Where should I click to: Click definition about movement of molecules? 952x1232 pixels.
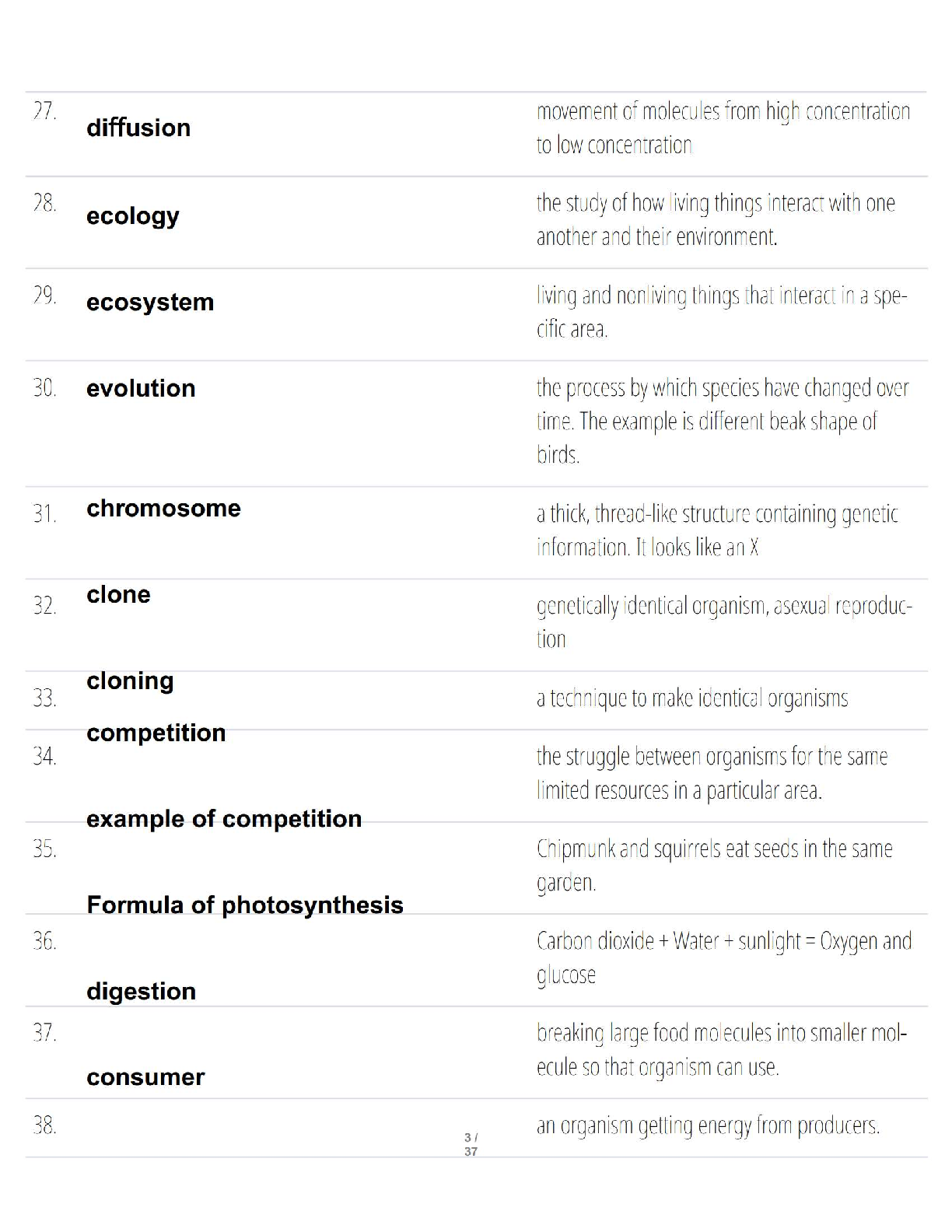click(723, 128)
